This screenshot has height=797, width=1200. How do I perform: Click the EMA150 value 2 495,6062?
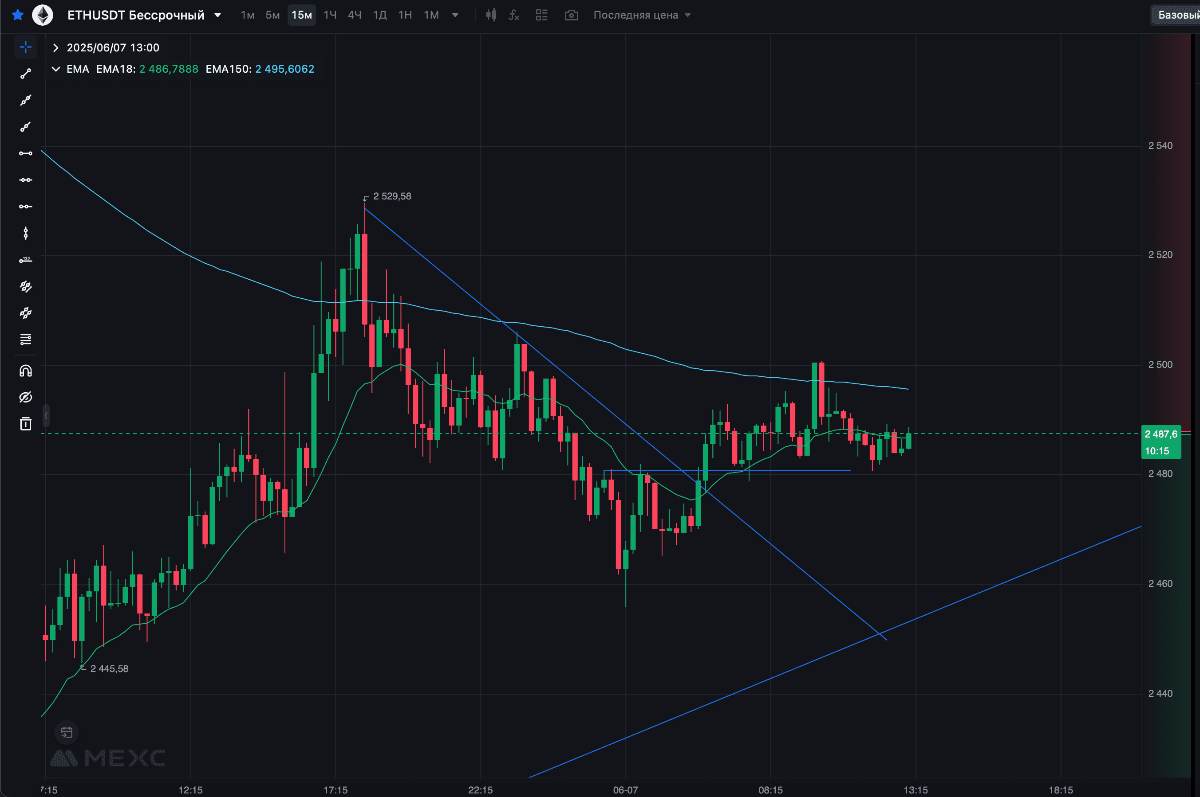[x=285, y=69]
